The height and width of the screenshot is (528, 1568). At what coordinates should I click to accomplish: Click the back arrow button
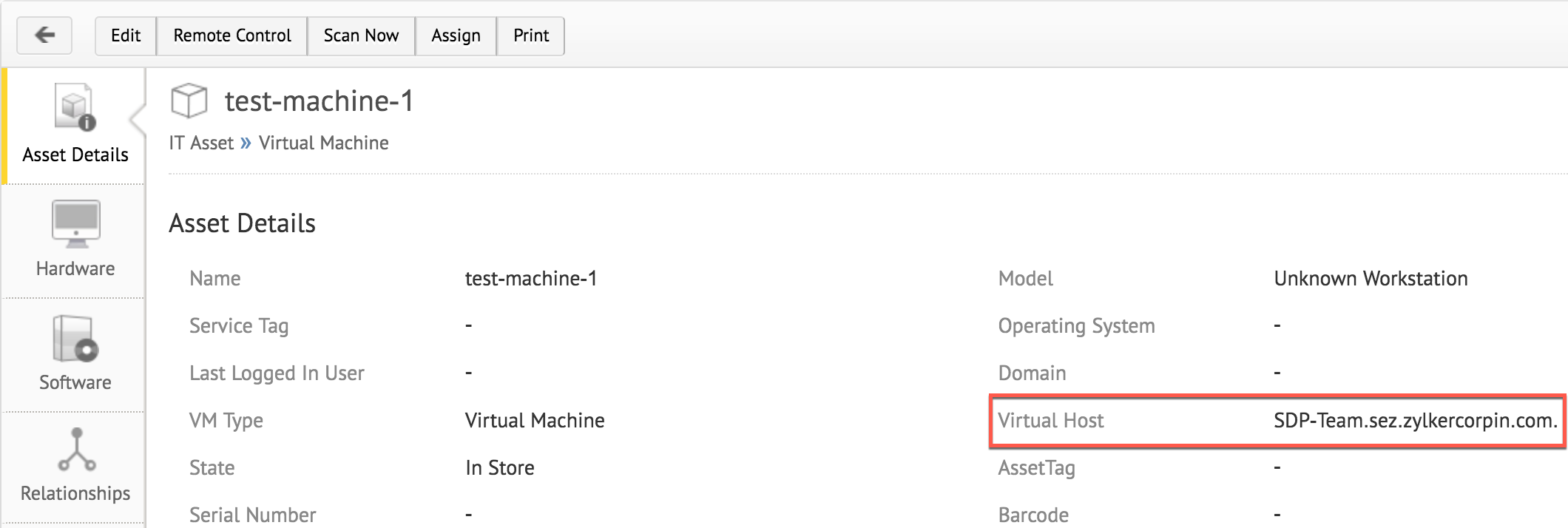tap(44, 35)
